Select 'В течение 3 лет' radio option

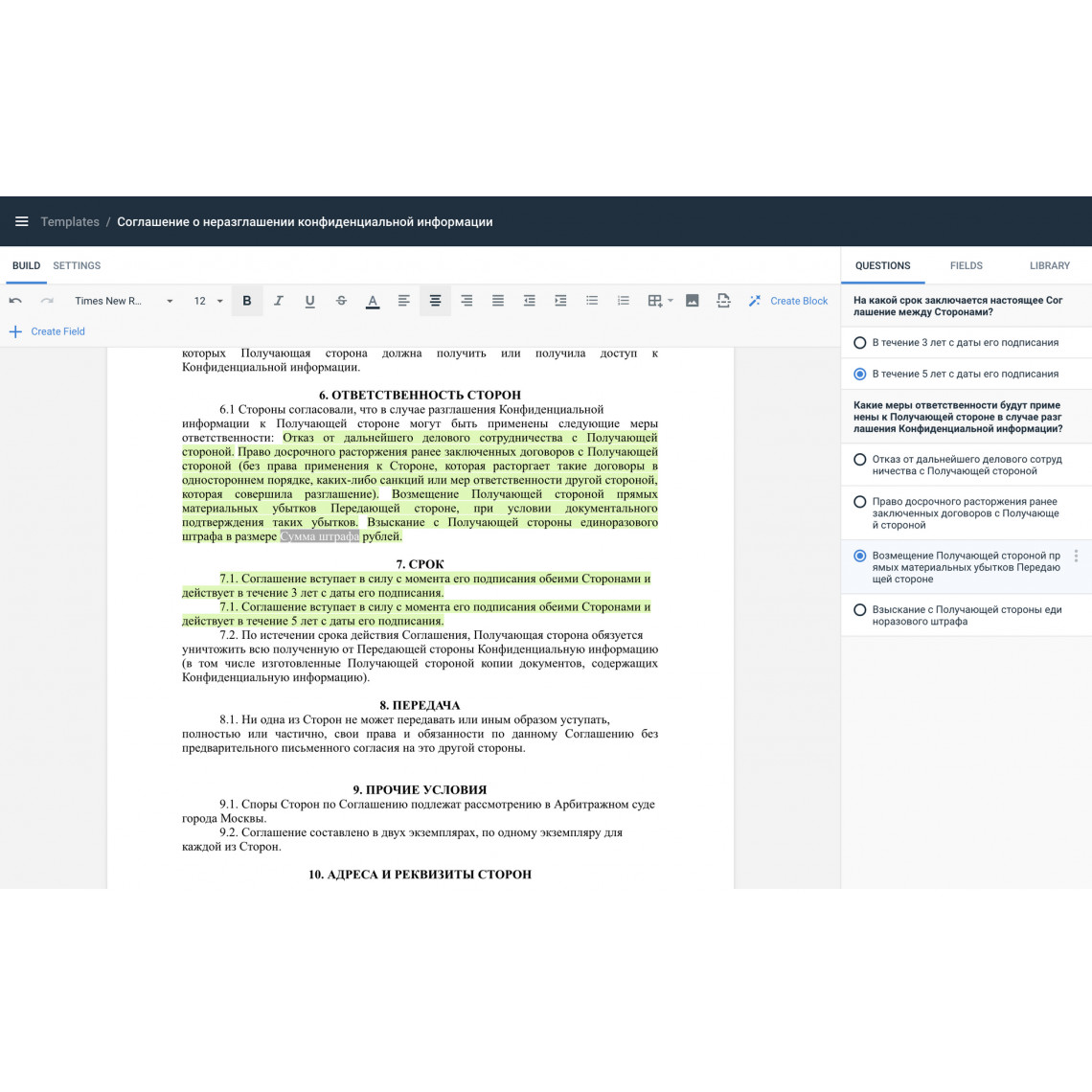[x=860, y=343]
